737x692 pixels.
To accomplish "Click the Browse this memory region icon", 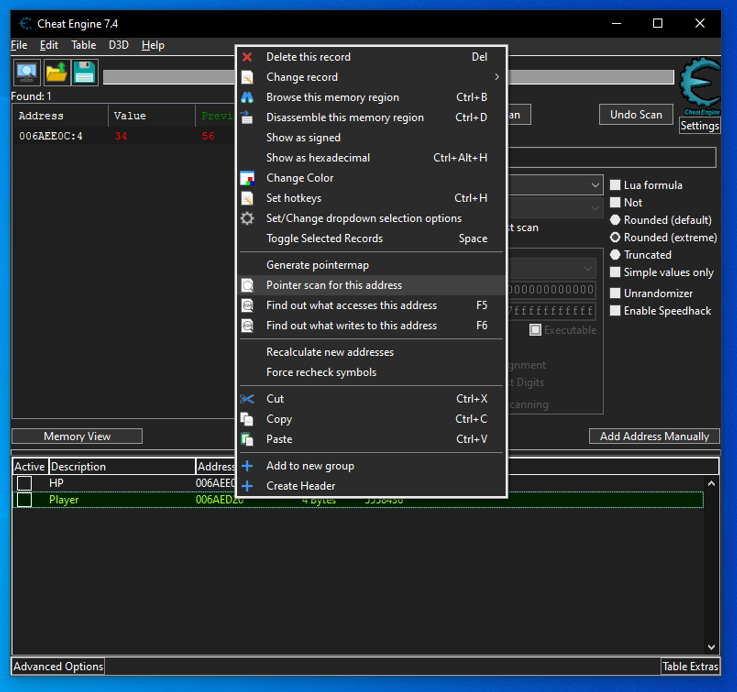I will (x=247, y=97).
